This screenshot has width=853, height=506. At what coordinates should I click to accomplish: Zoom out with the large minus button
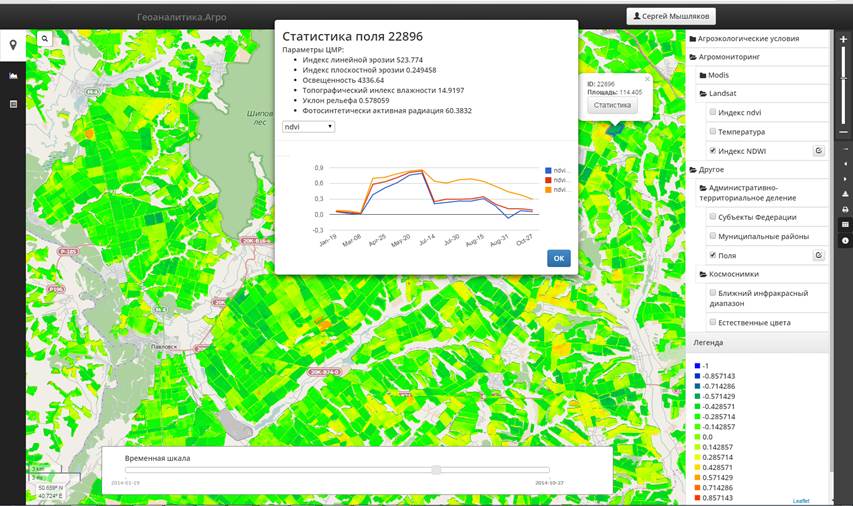point(843,132)
